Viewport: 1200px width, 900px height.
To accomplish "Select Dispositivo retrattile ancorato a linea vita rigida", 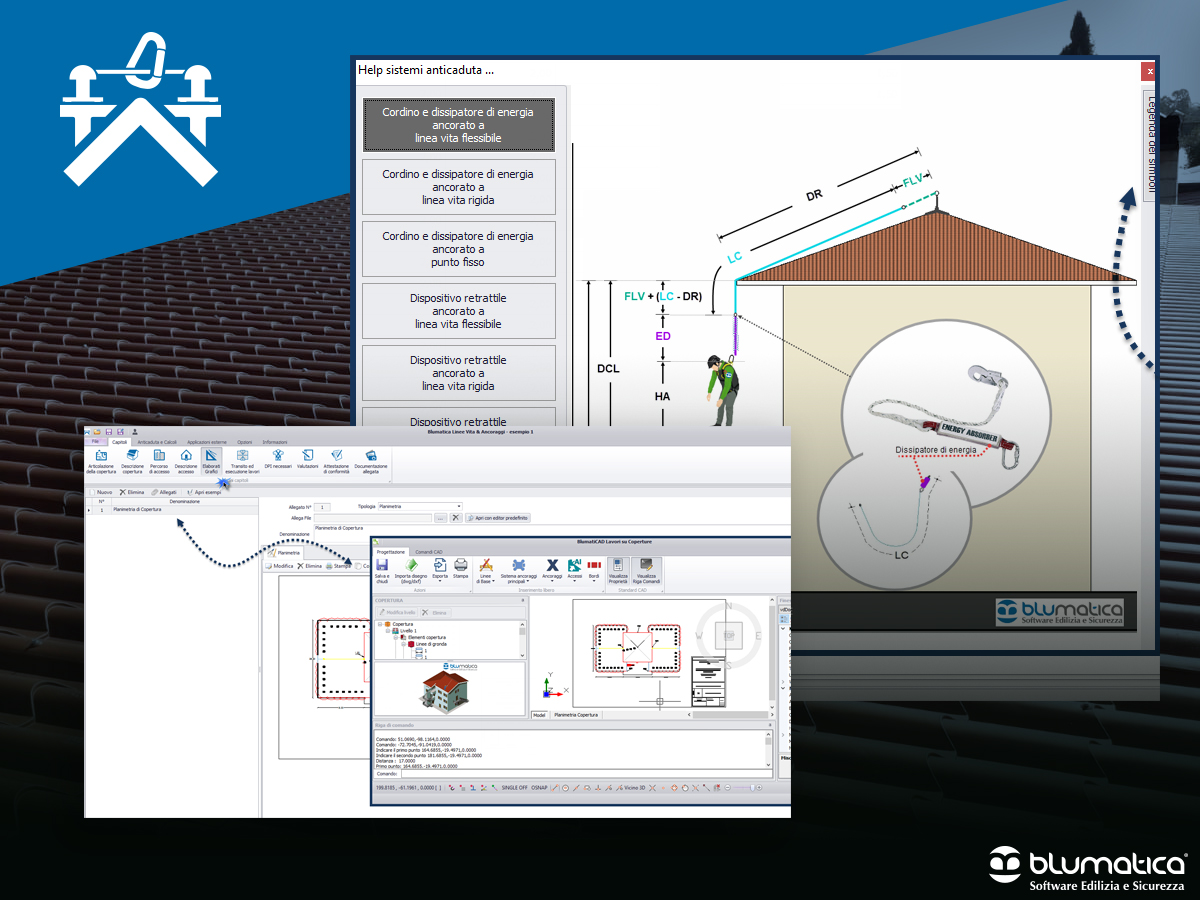I will pos(458,373).
